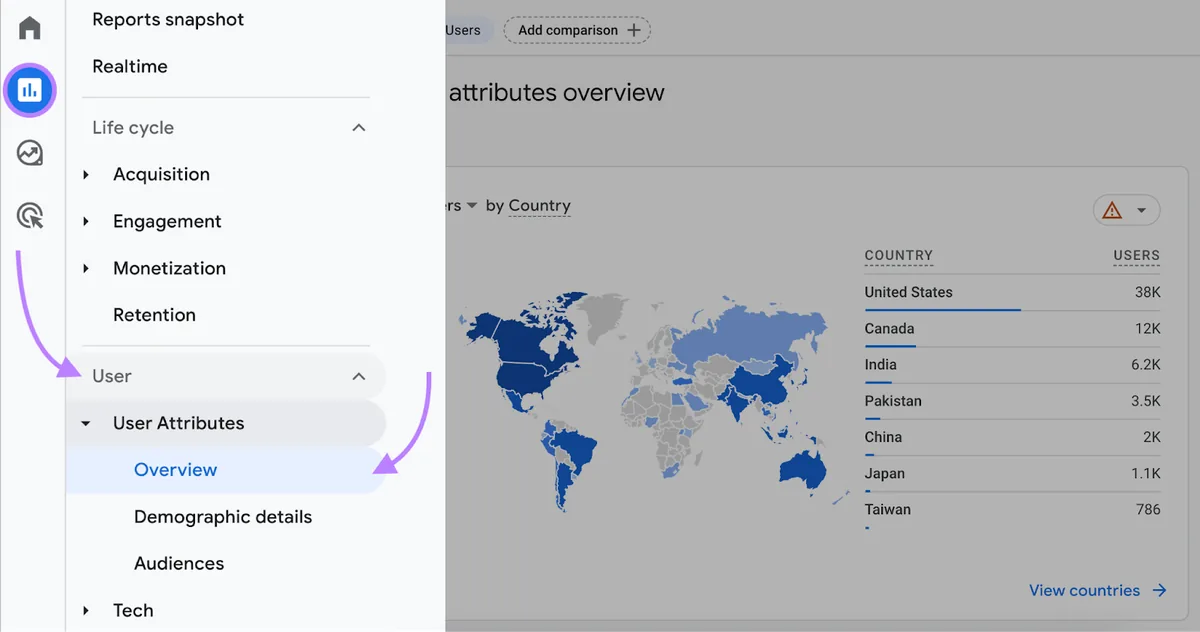
Task: Click the Add comparison button
Action: pos(577,30)
